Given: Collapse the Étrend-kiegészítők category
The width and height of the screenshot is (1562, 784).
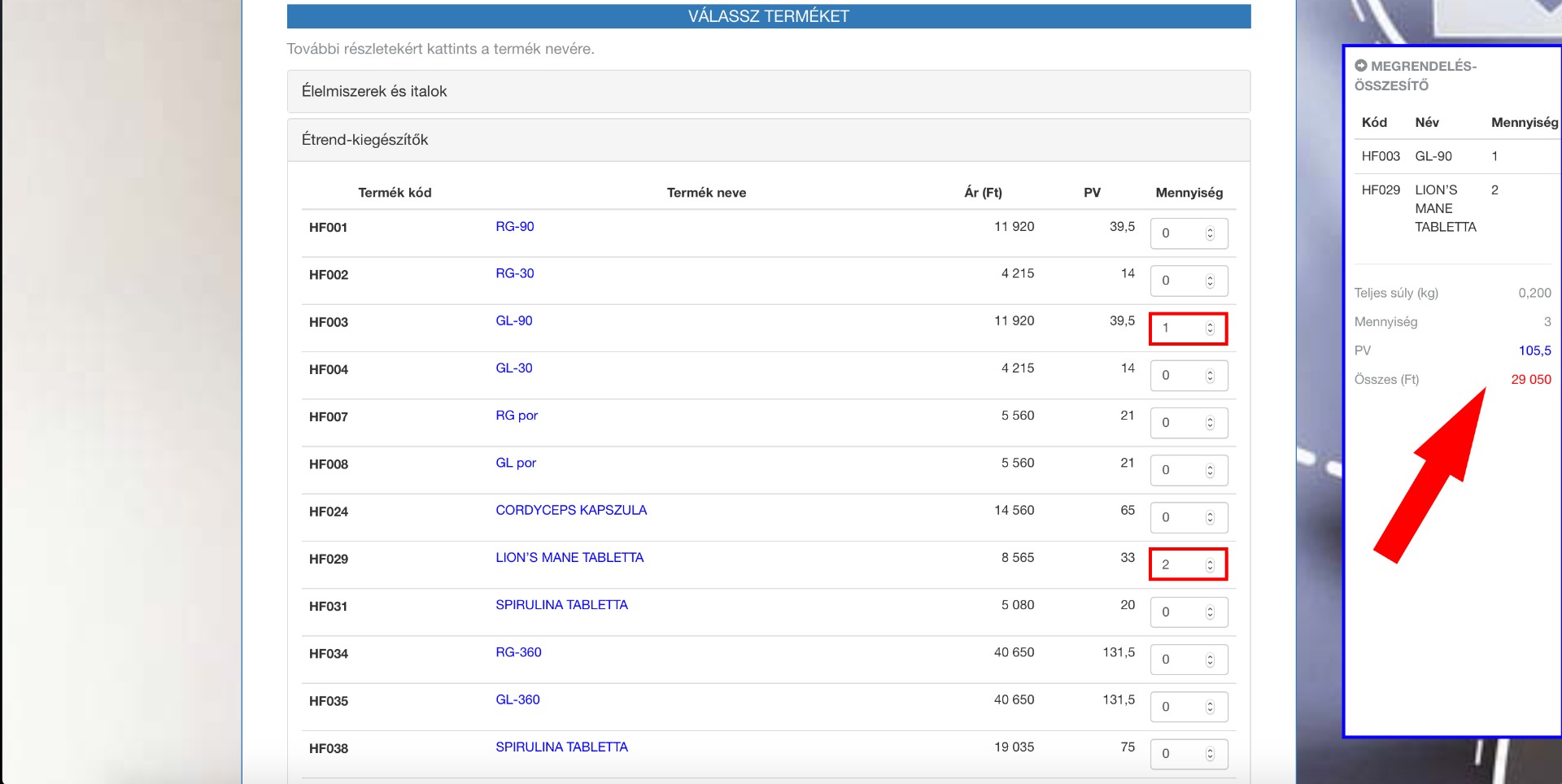Looking at the screenshot, I should 364,140.
